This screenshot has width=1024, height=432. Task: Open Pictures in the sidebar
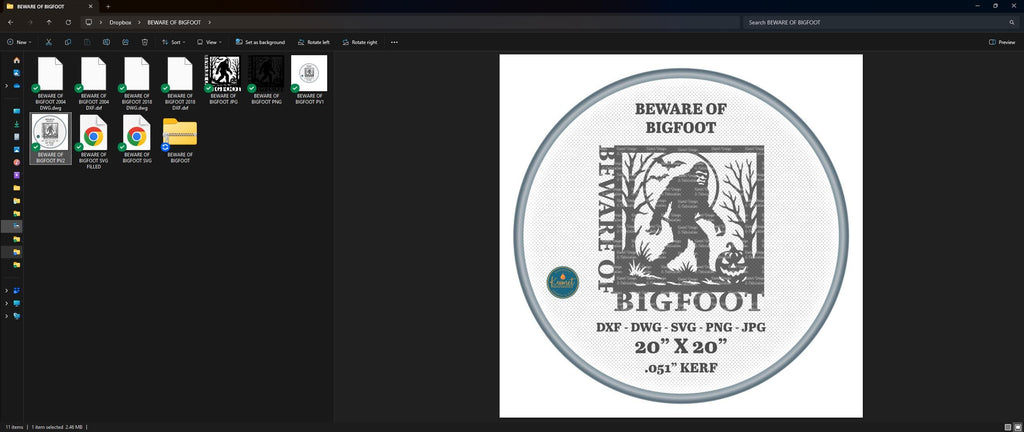[x=16, y=149]
